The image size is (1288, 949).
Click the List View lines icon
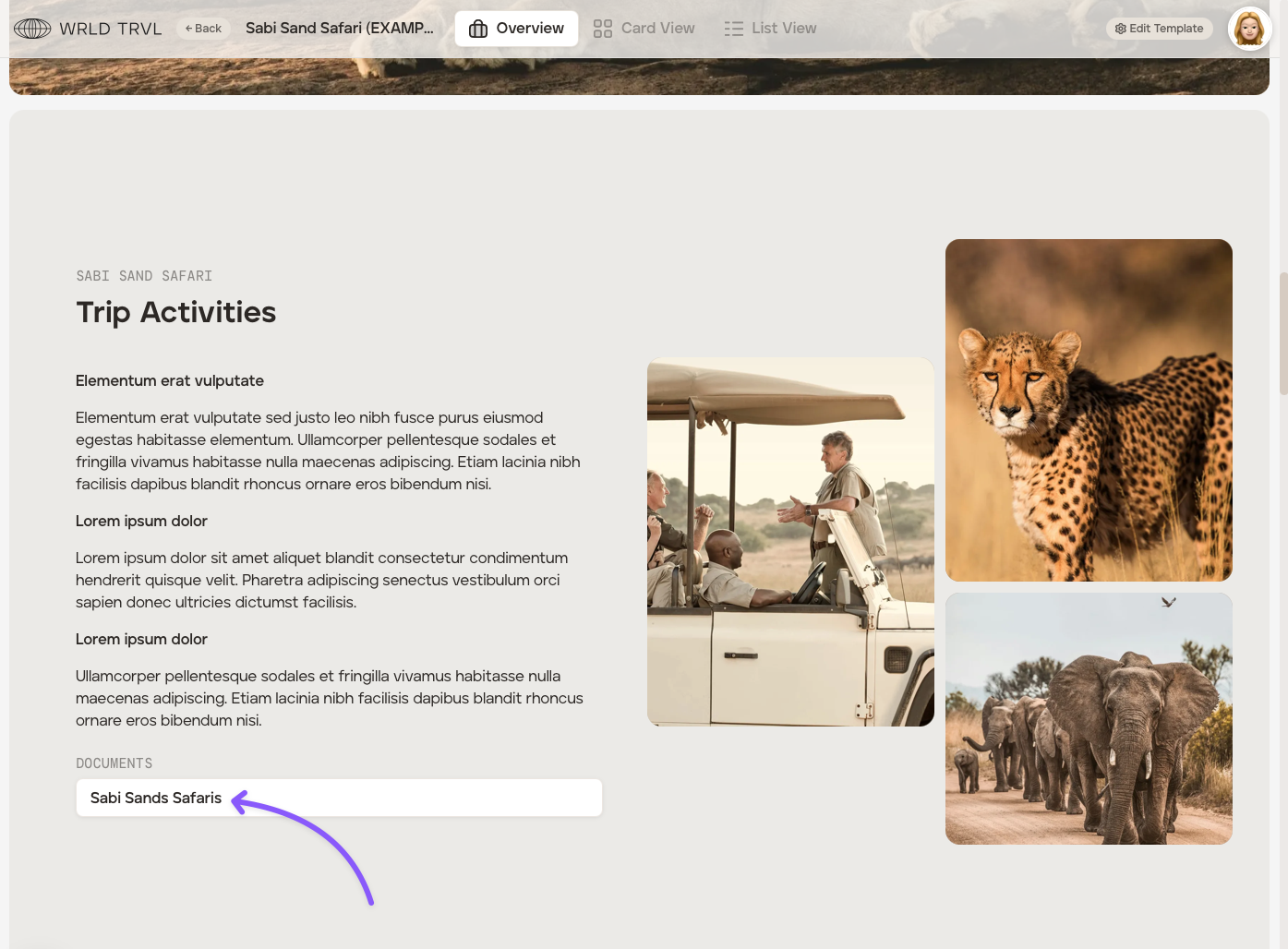(x=734, y=29)
